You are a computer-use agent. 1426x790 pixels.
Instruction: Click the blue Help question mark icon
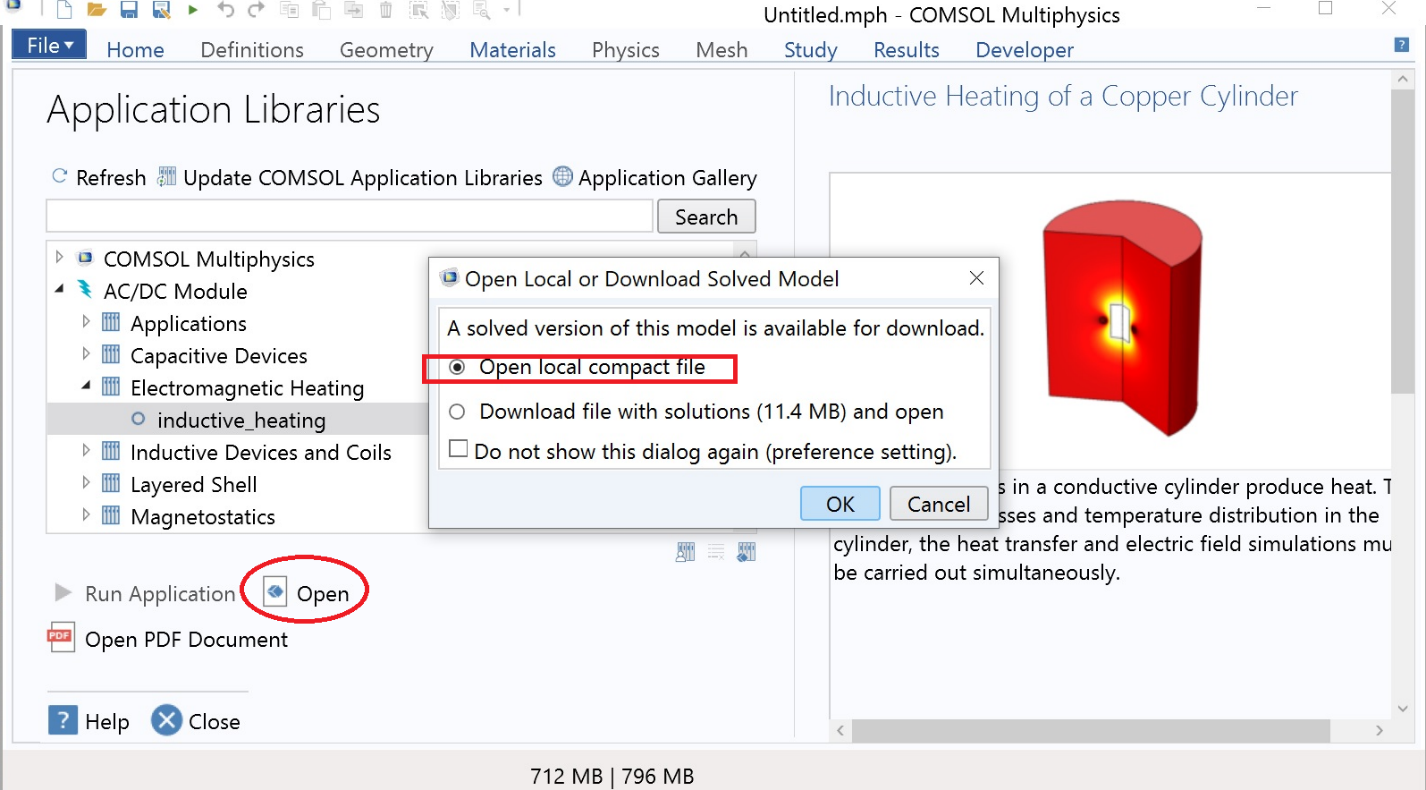(63, 720)
